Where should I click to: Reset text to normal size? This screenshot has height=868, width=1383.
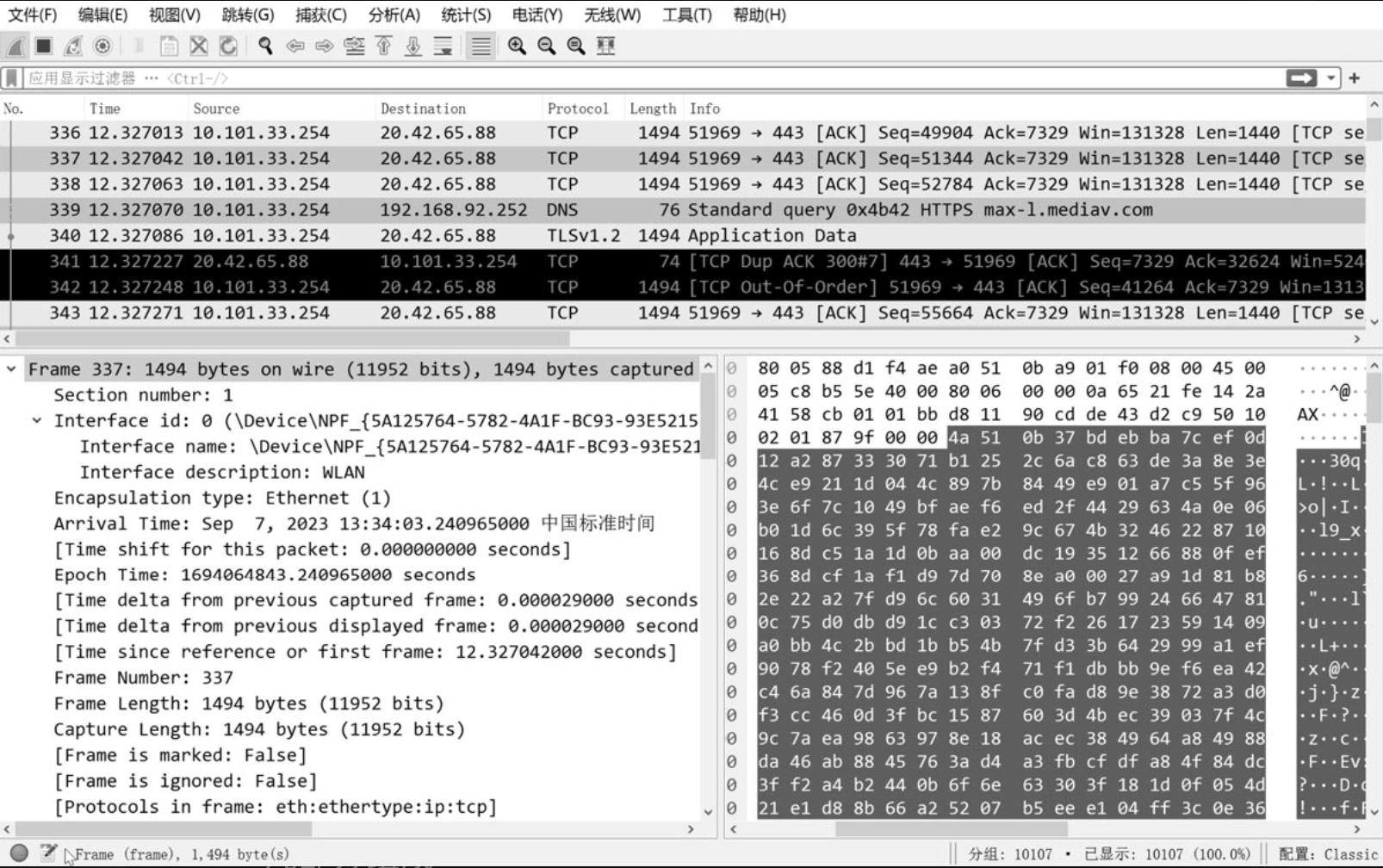[x=576, y=46]
